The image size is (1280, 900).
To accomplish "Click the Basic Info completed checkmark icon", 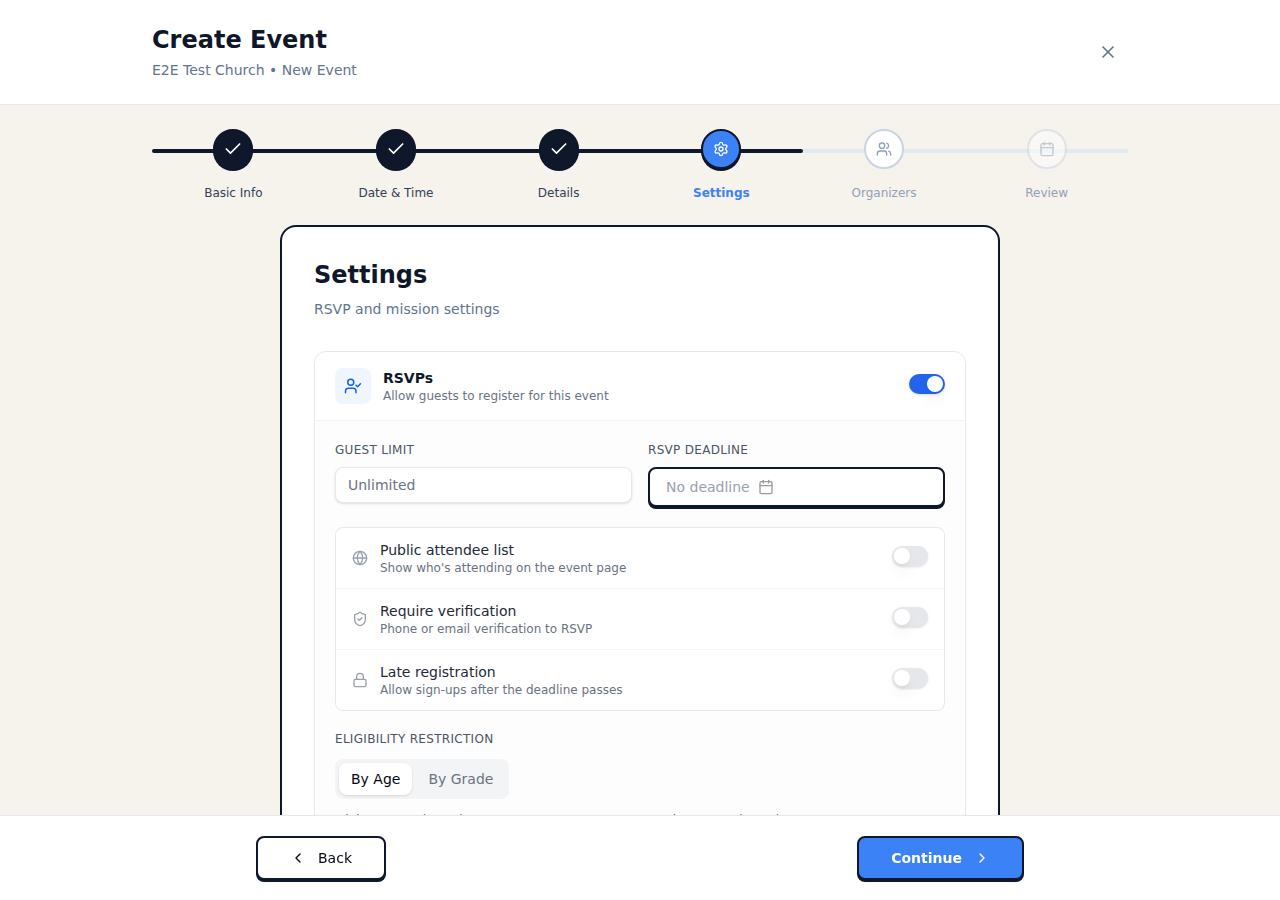I will point(233,149).
